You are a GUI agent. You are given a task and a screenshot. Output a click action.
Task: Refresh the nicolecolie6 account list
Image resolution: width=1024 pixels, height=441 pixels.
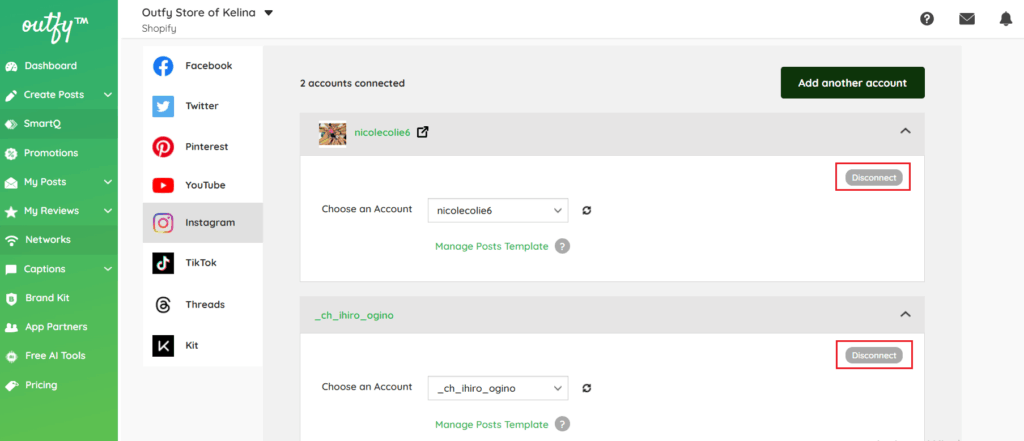(587, 210)
